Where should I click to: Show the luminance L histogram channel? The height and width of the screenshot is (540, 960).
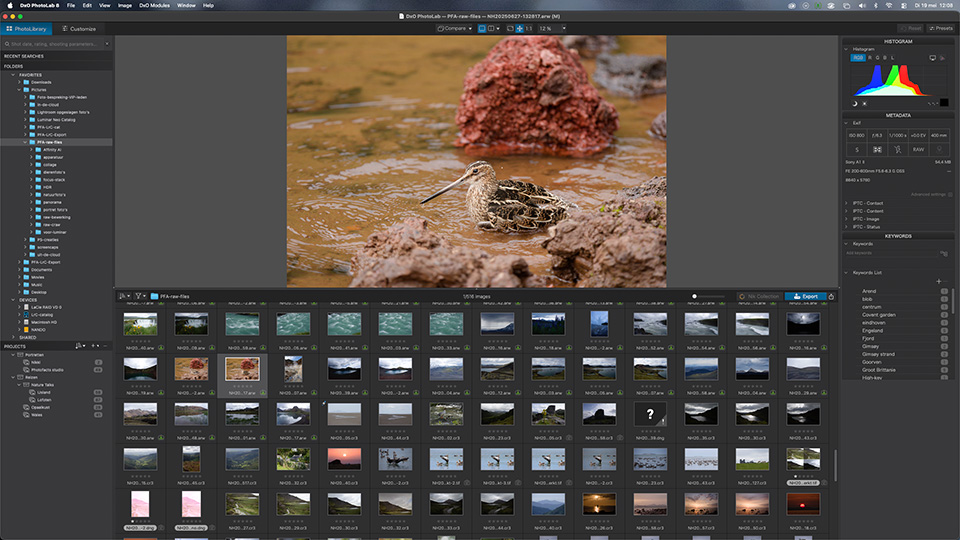(x=892, y=58)
